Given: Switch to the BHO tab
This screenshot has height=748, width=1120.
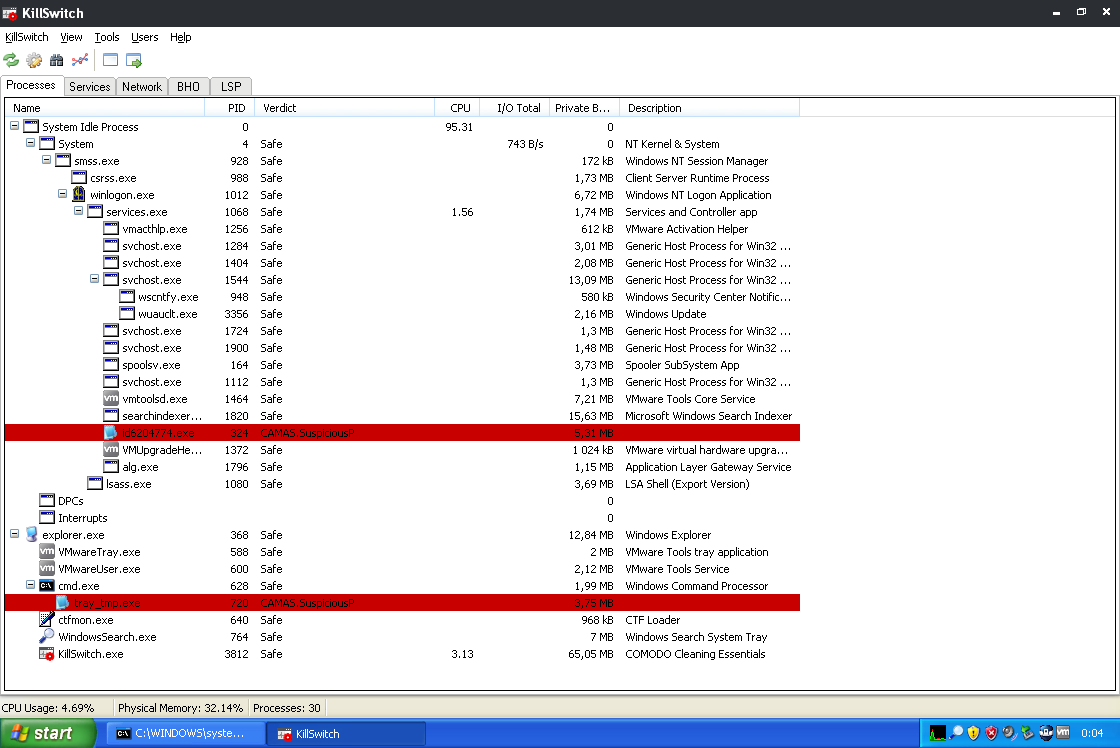Looking at the screenshot, I should point(188,86).
